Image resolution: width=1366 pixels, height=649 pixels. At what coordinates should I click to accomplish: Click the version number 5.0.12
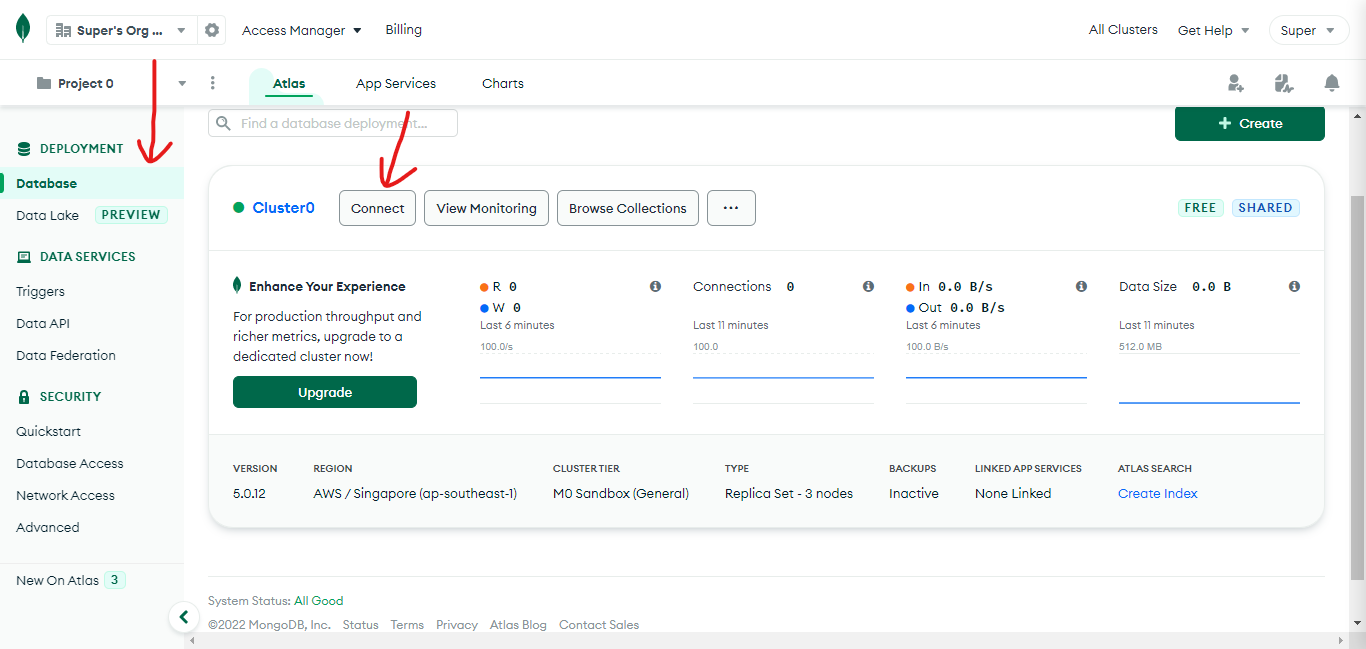click(x=250, y=493)
